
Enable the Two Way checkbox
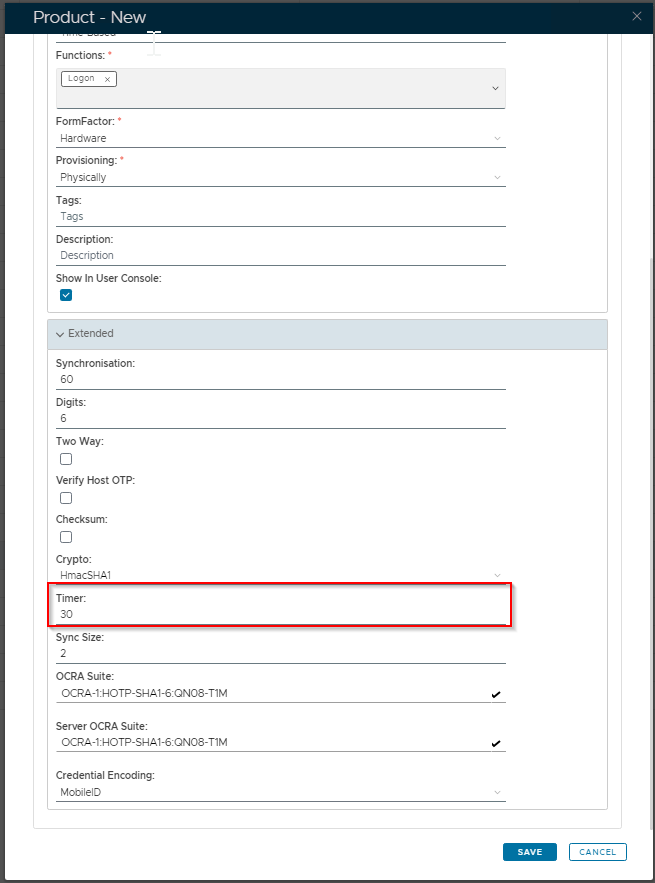point(66,459)
